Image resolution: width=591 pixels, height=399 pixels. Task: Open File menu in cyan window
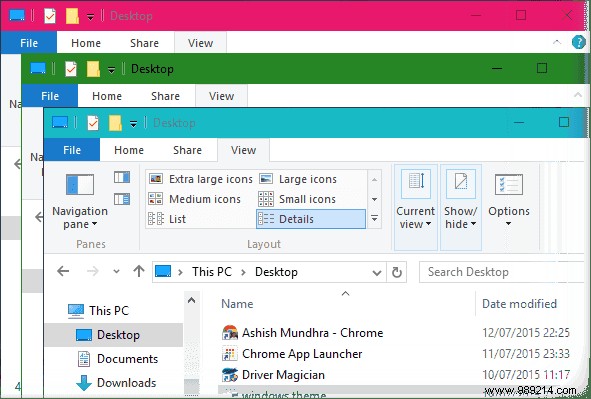(72, 150)
